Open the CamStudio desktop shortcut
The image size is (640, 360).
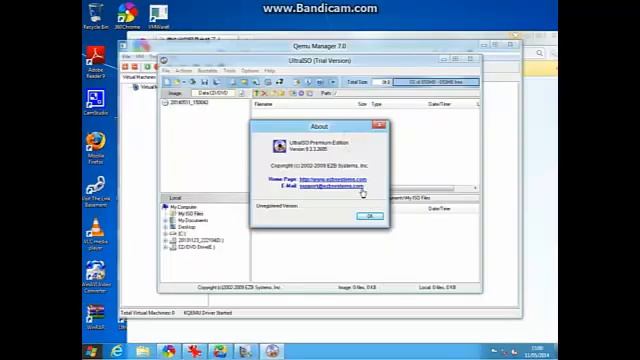click(96, 102)
